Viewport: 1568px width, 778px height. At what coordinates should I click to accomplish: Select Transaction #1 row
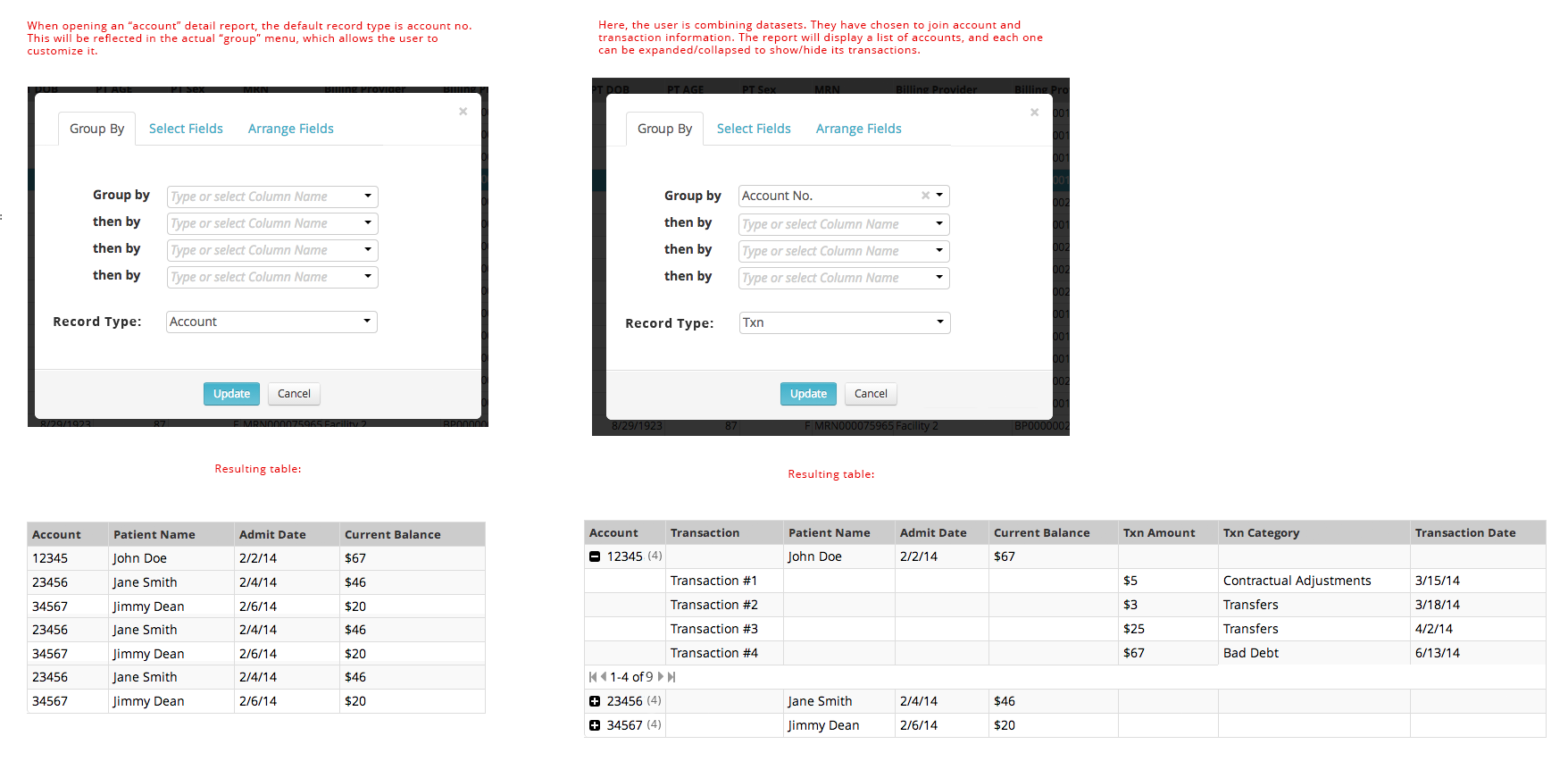tap(1064, 581)
